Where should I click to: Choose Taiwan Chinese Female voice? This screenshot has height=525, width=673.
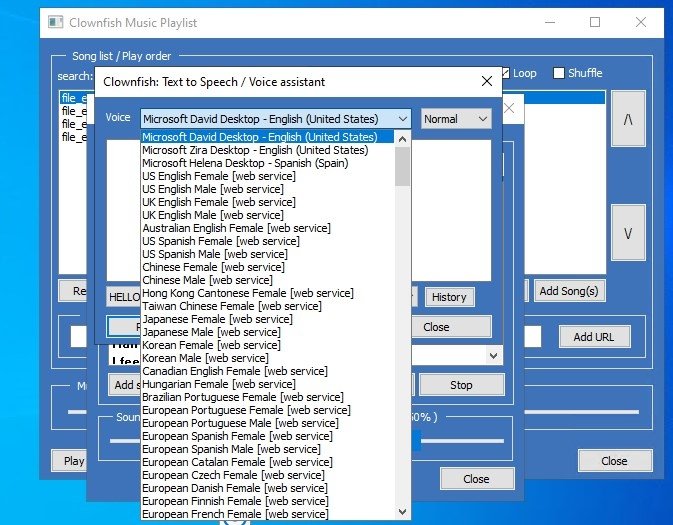tap(267, 306)
